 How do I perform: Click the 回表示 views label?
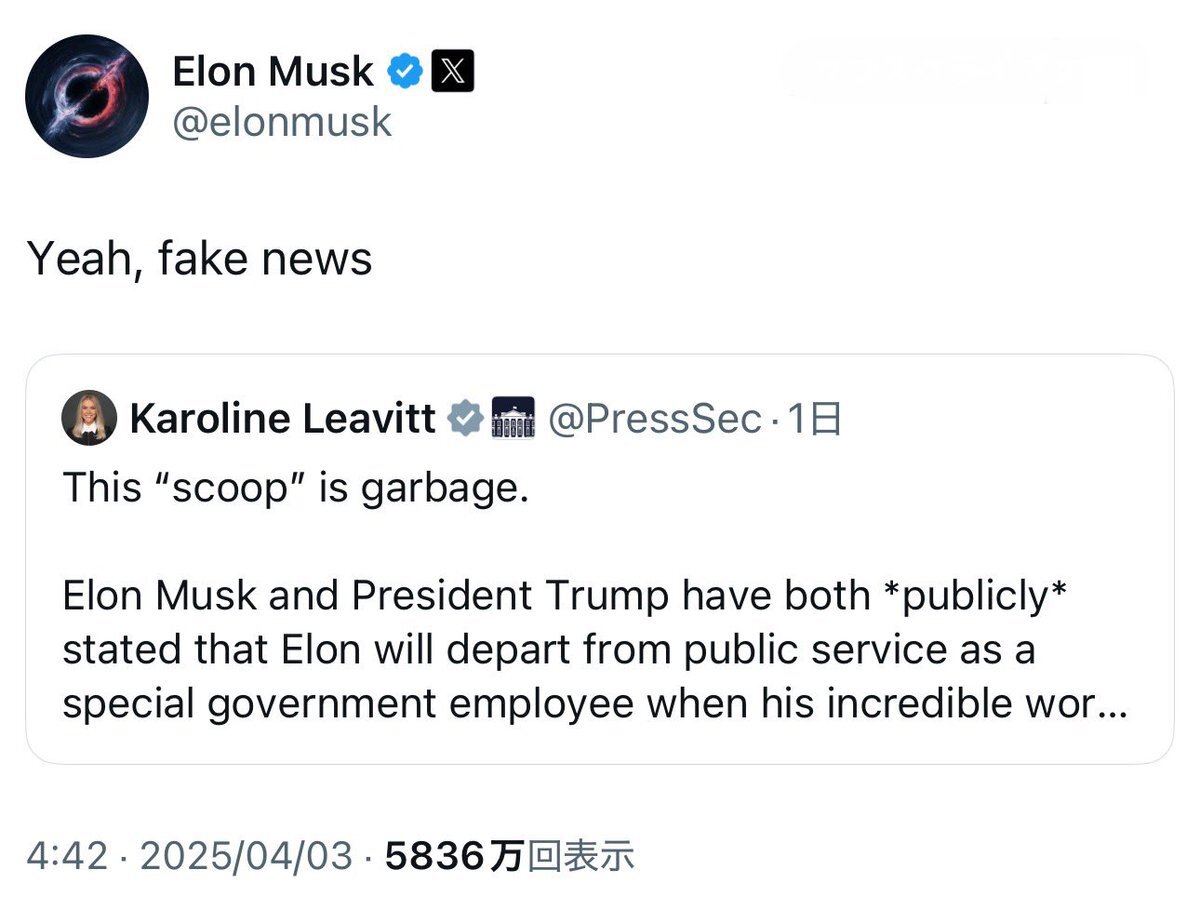tap(580, 856)
